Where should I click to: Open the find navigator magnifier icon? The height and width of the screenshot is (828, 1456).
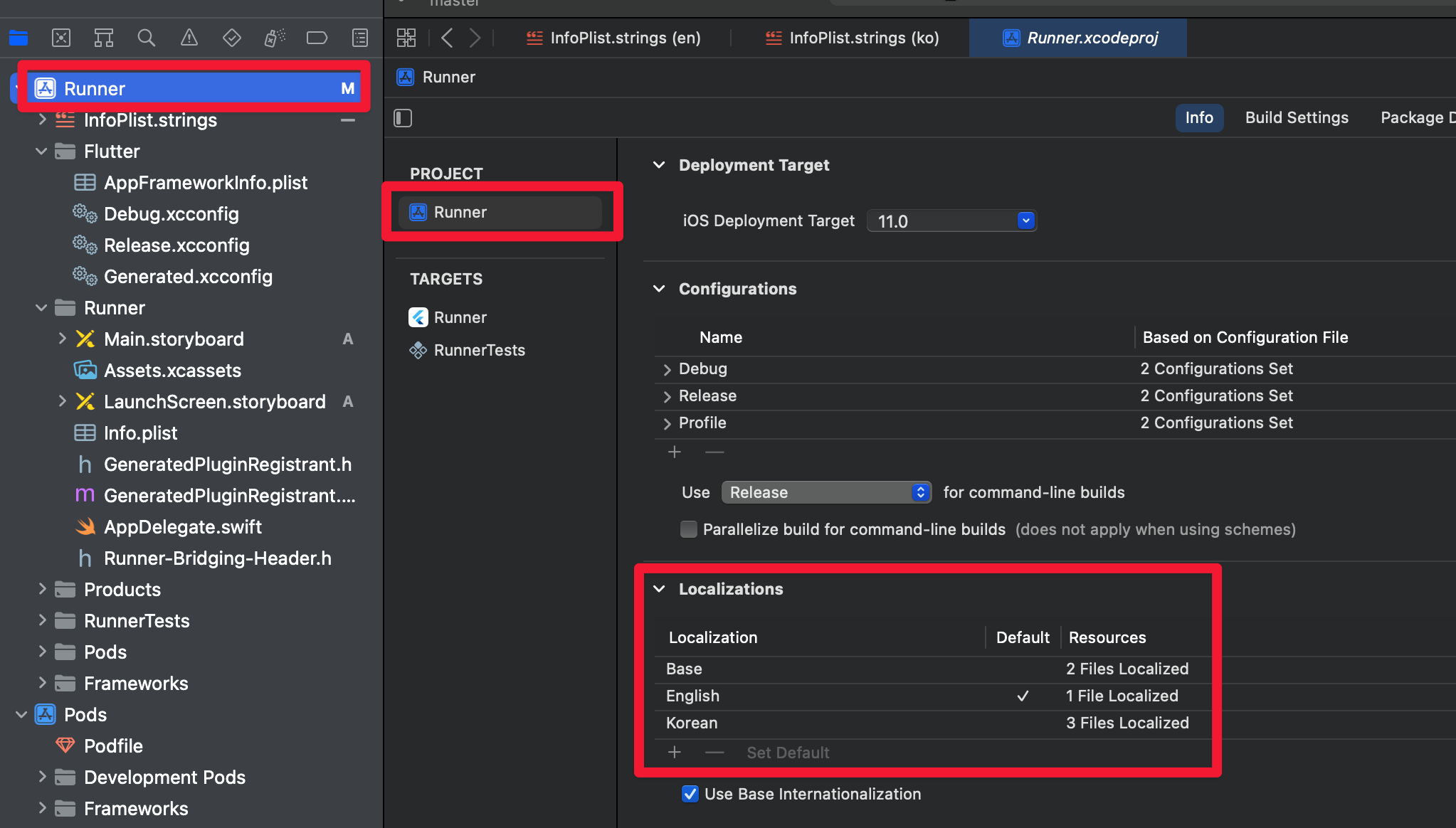click(147, 38)
